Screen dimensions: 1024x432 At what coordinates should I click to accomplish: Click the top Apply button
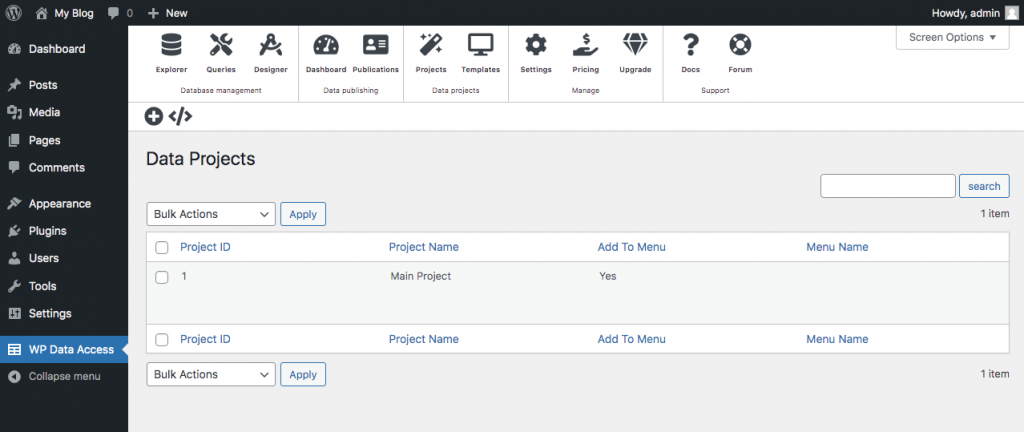(302, 214)
